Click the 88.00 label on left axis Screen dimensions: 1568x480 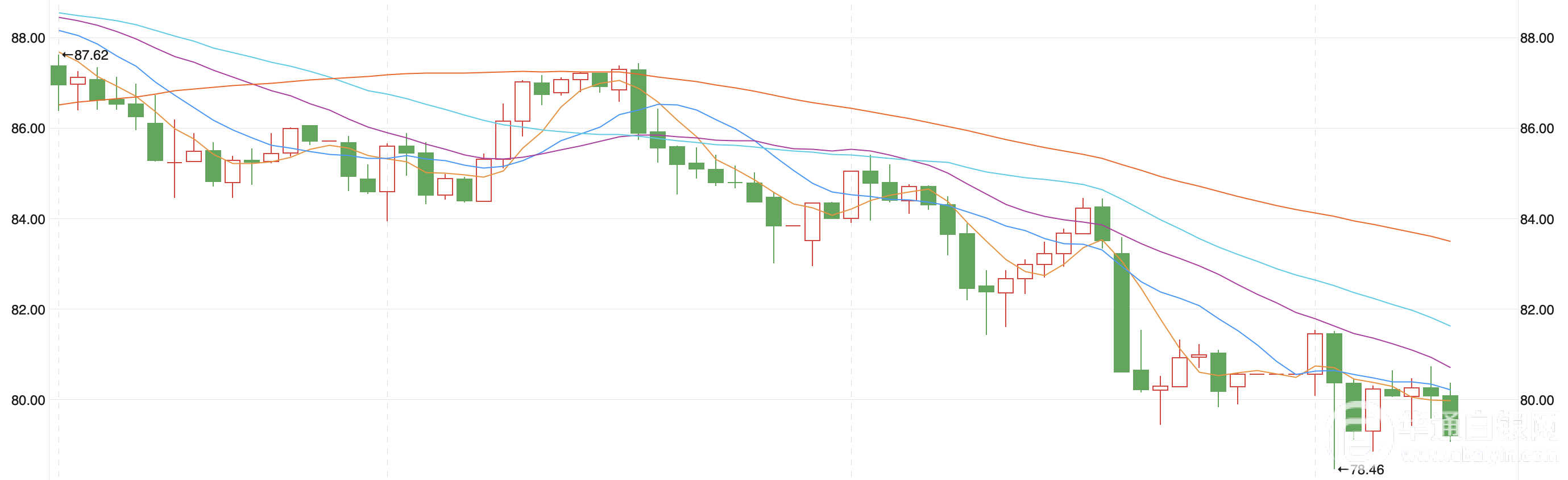[x=28, y=38]
